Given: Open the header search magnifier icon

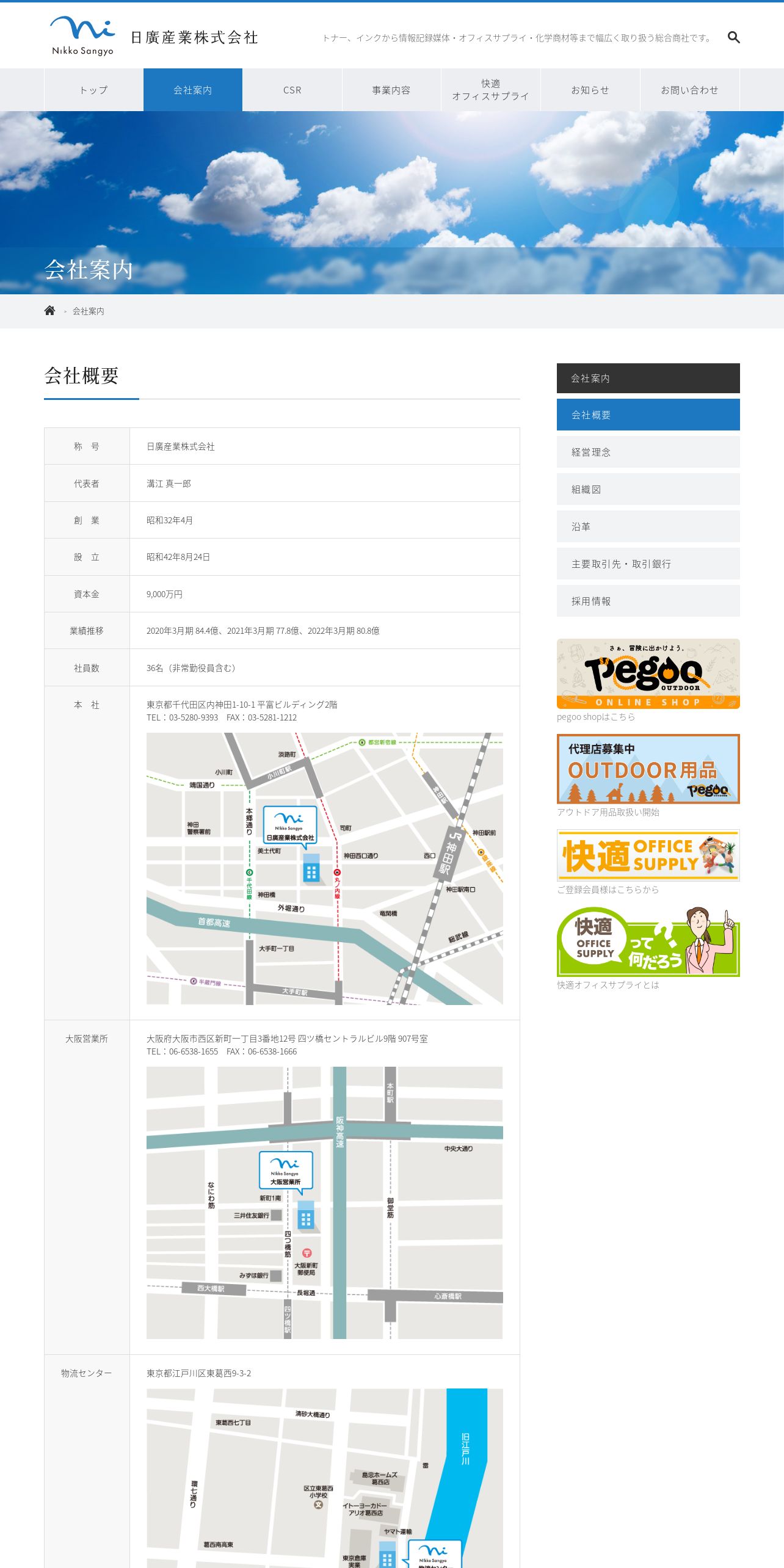Looking at the screenshot, I should click(733, 37).
